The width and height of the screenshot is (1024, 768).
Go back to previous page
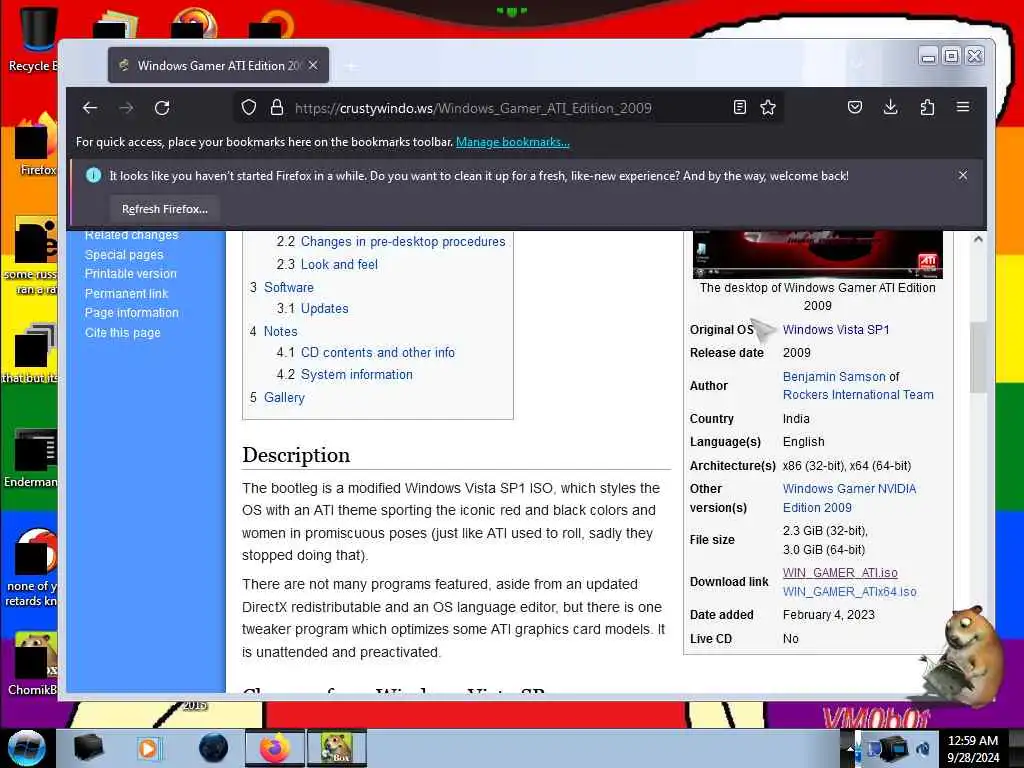click(x=90, y=108)
